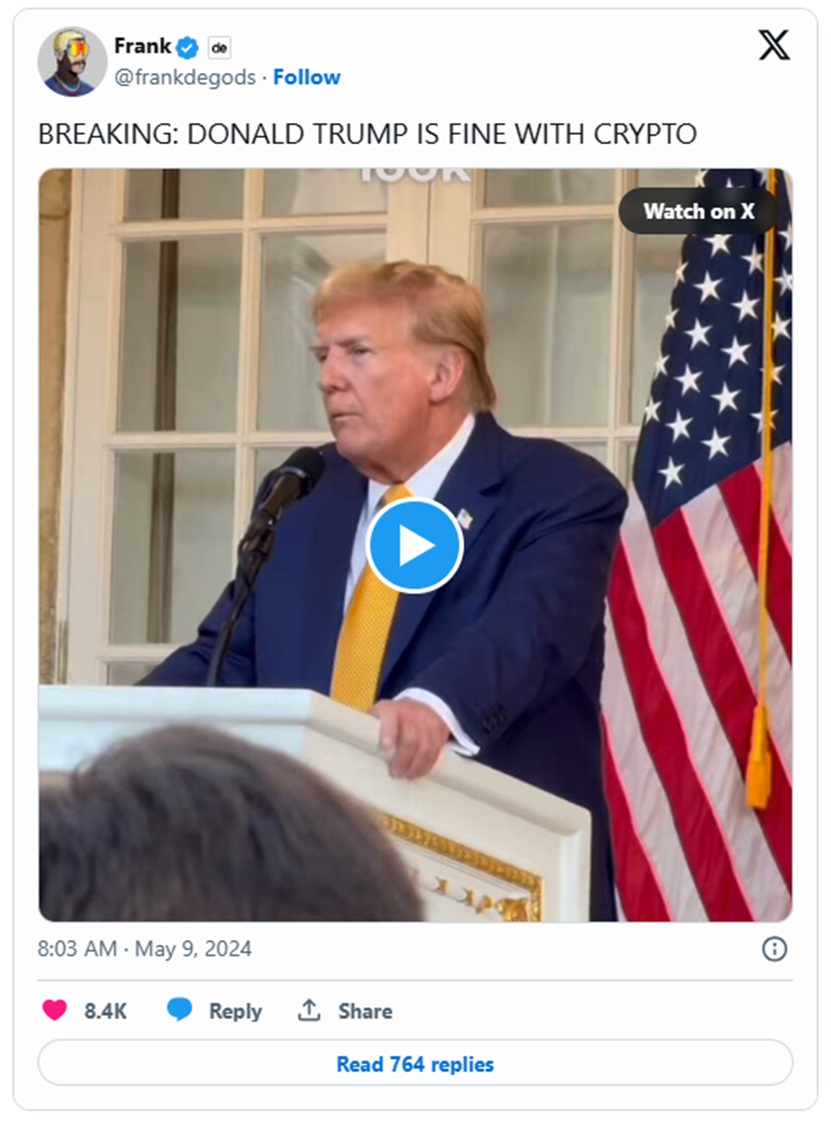Follow the @frankdegods account
The height and width of the screenshot is (1128, 831).
tap(306, 77)
